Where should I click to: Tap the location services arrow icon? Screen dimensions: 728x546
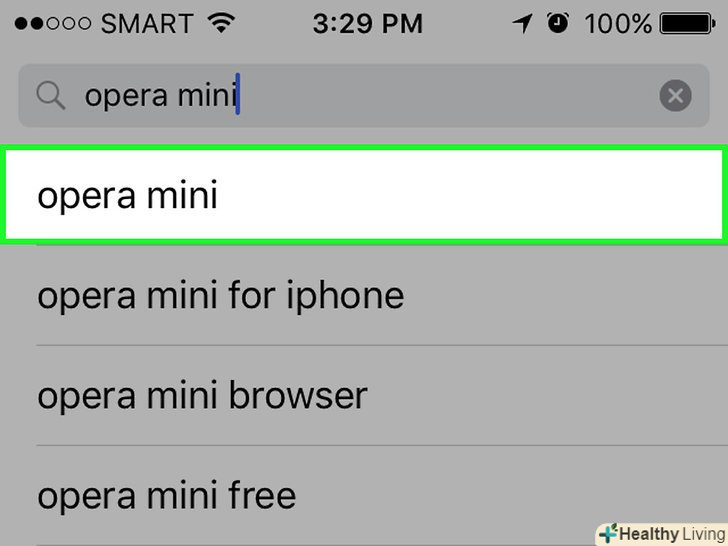click(522, 23)
